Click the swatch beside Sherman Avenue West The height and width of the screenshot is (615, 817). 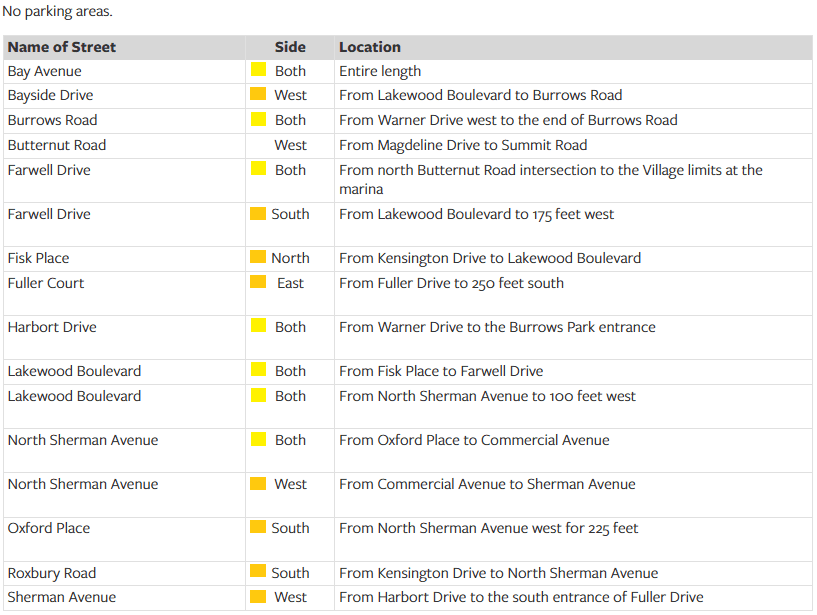[258, 597]
